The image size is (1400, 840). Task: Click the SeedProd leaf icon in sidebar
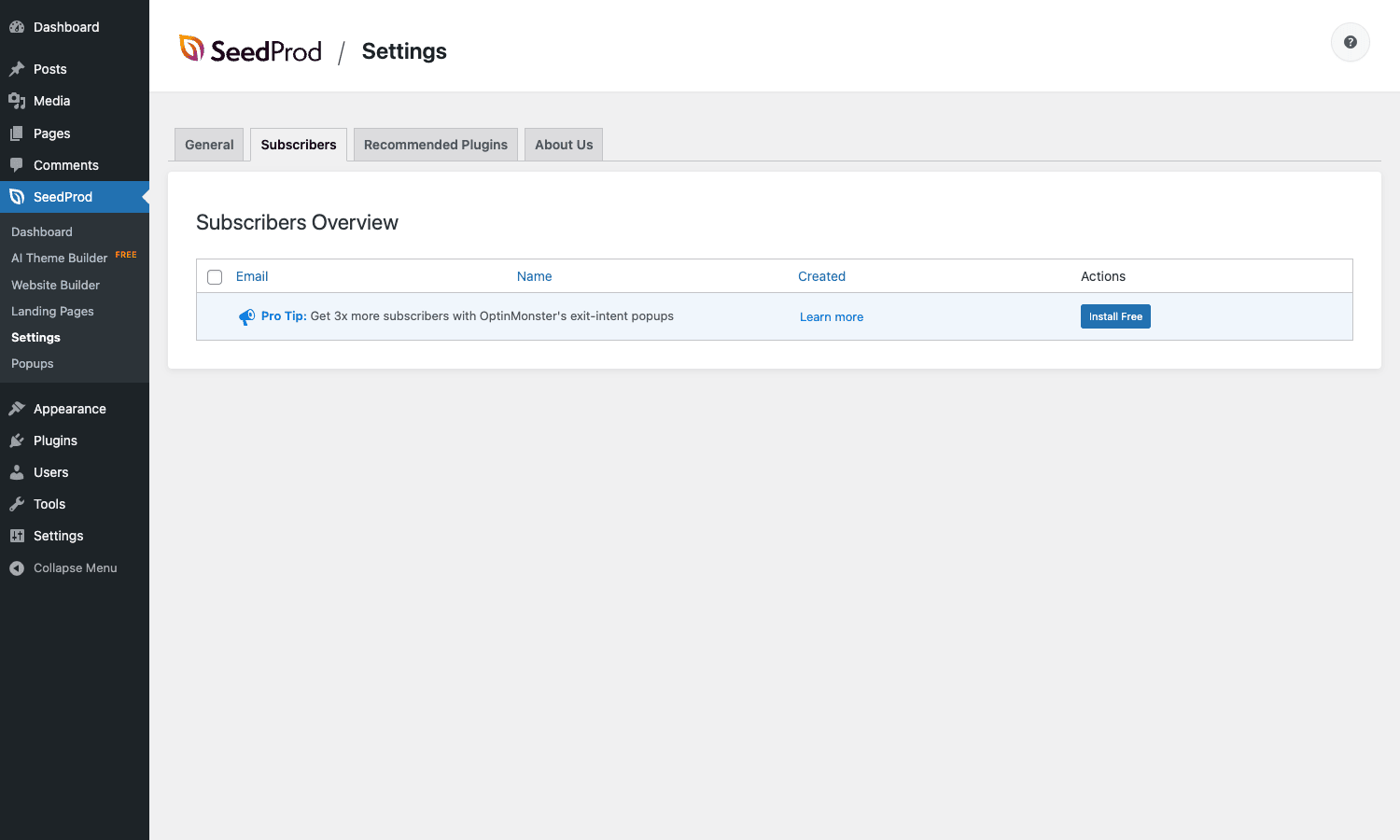point(17,197)
